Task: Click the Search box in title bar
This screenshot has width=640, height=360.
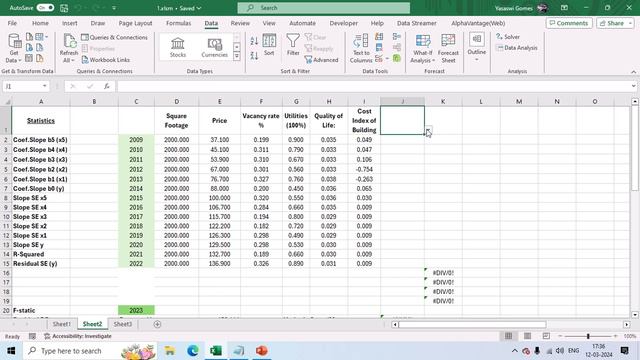Action: tap(324, 8)
